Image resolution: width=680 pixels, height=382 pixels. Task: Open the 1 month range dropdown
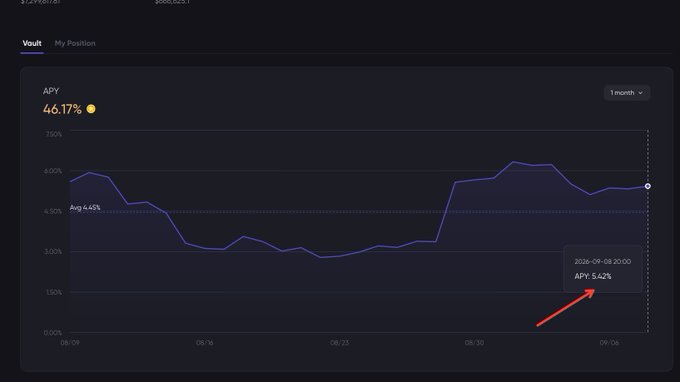627,93
